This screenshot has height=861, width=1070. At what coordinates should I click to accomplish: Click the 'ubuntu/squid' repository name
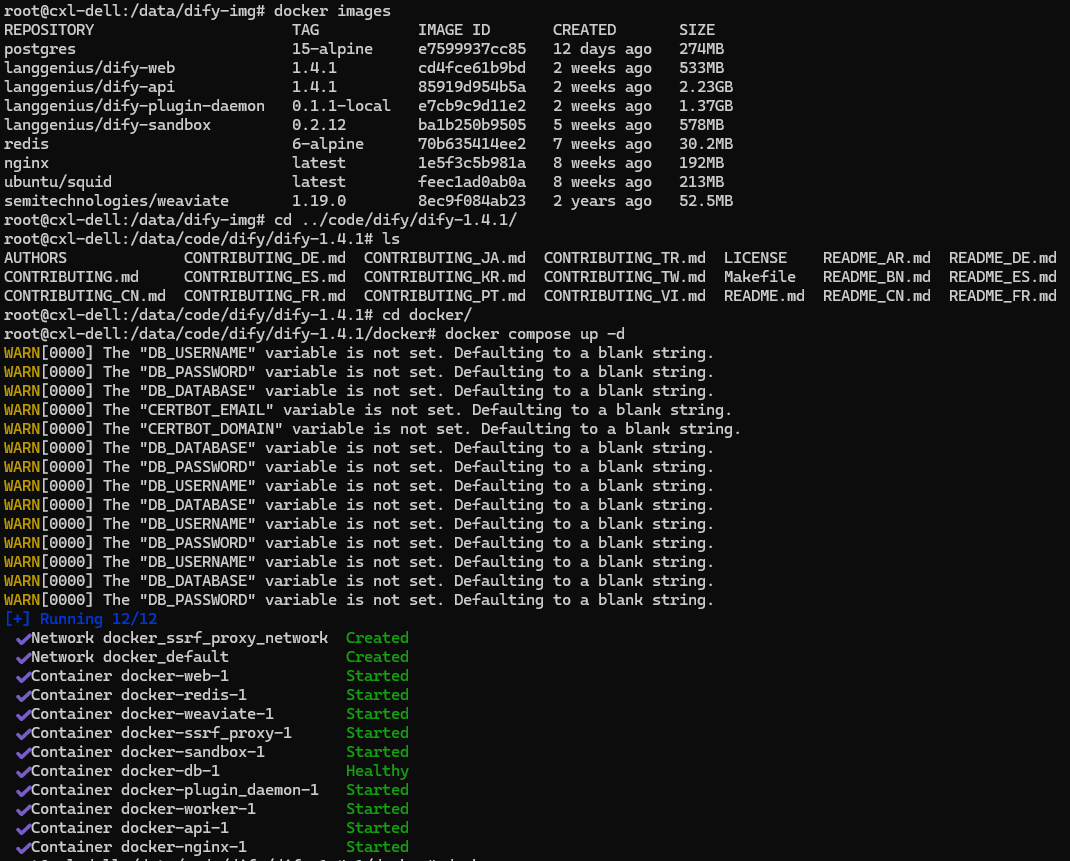58,182
